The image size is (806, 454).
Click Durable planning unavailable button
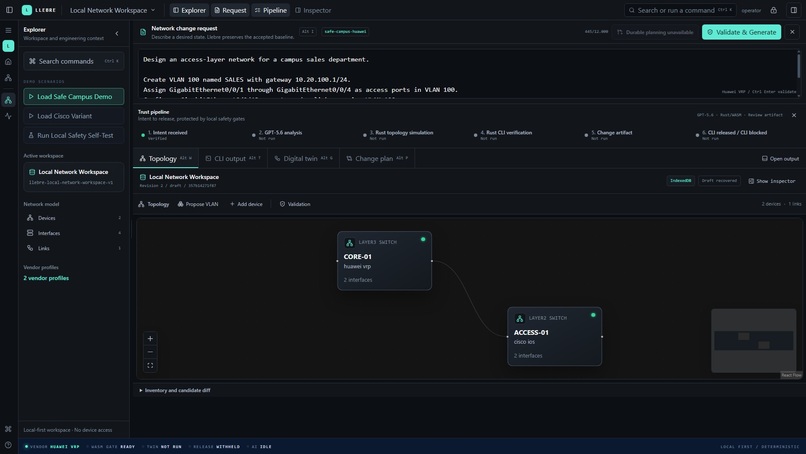coord(655,32)
